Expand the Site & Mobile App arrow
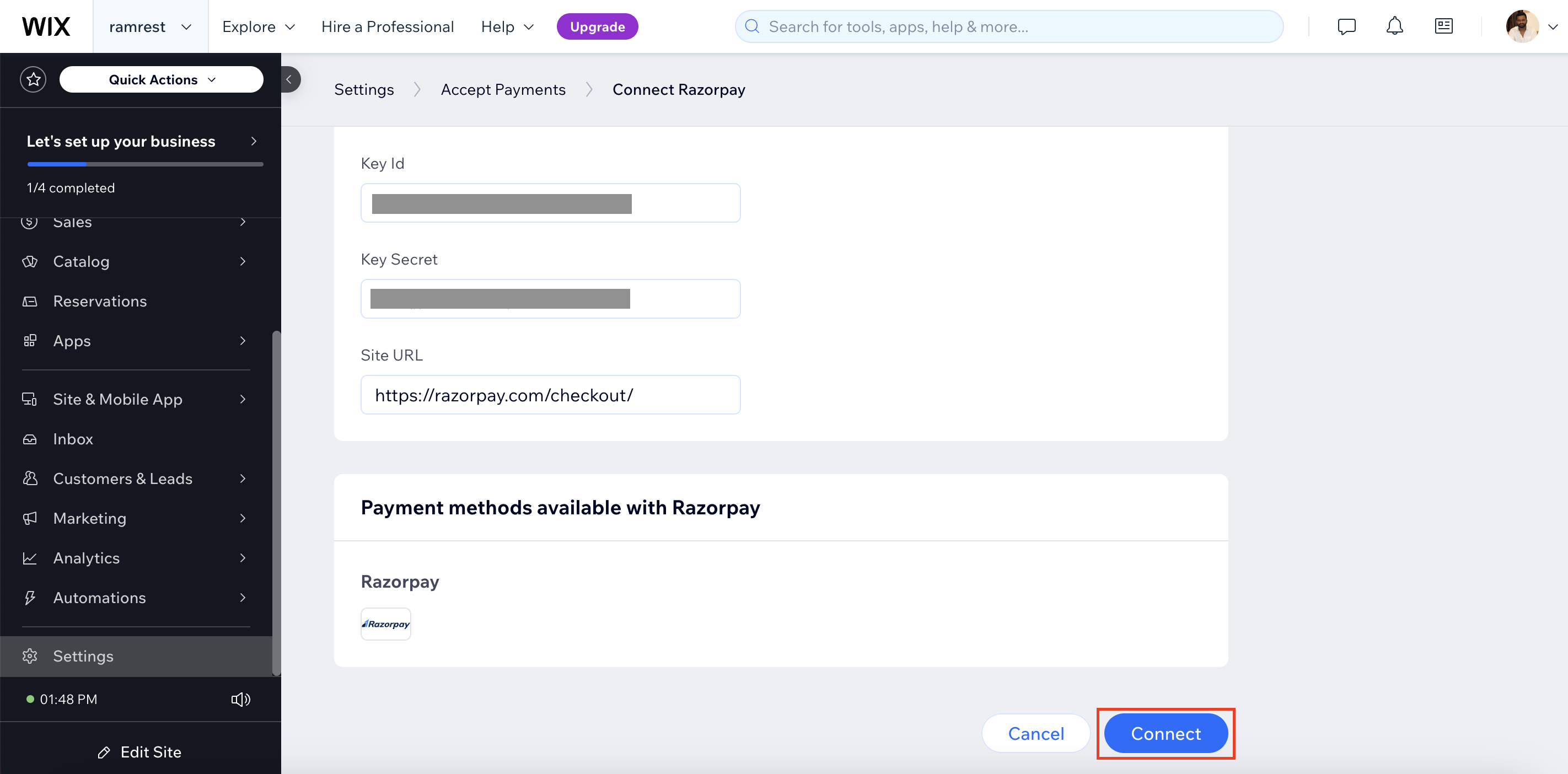Image resolution: width=1568 pixels, height=774 pixels. (243, 399)
